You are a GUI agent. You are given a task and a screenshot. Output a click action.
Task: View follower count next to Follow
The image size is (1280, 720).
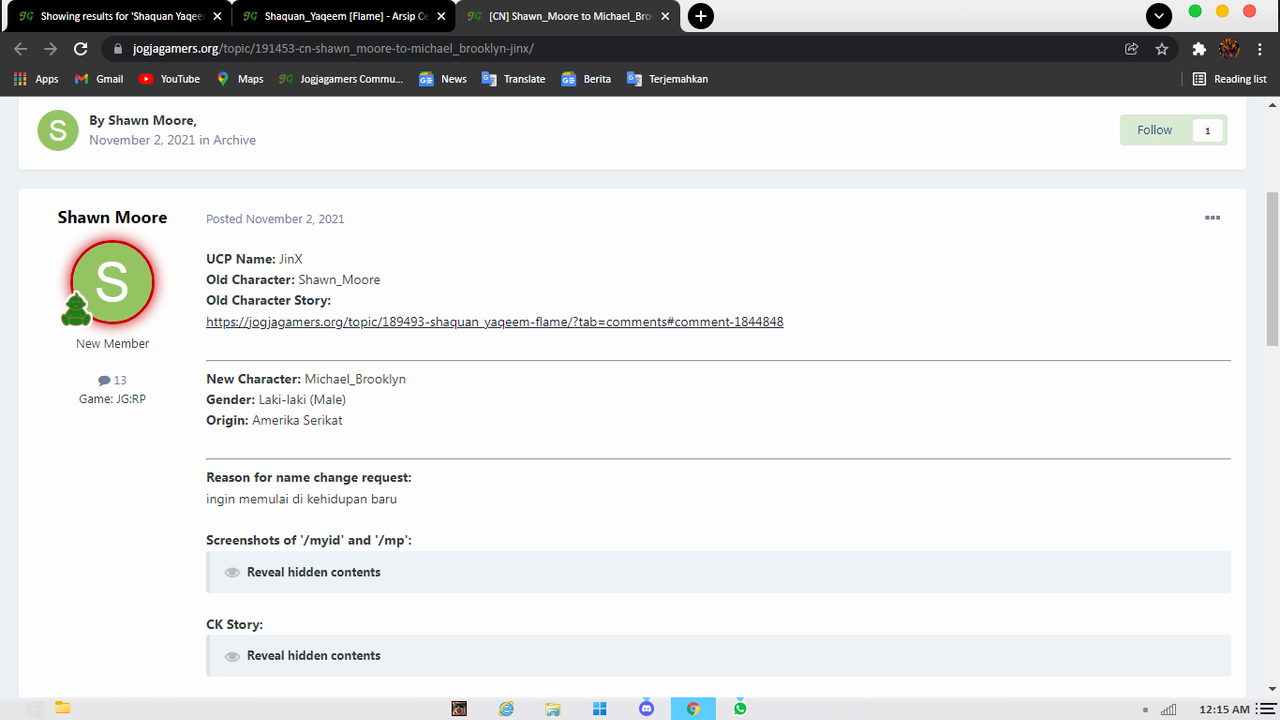1207,130
